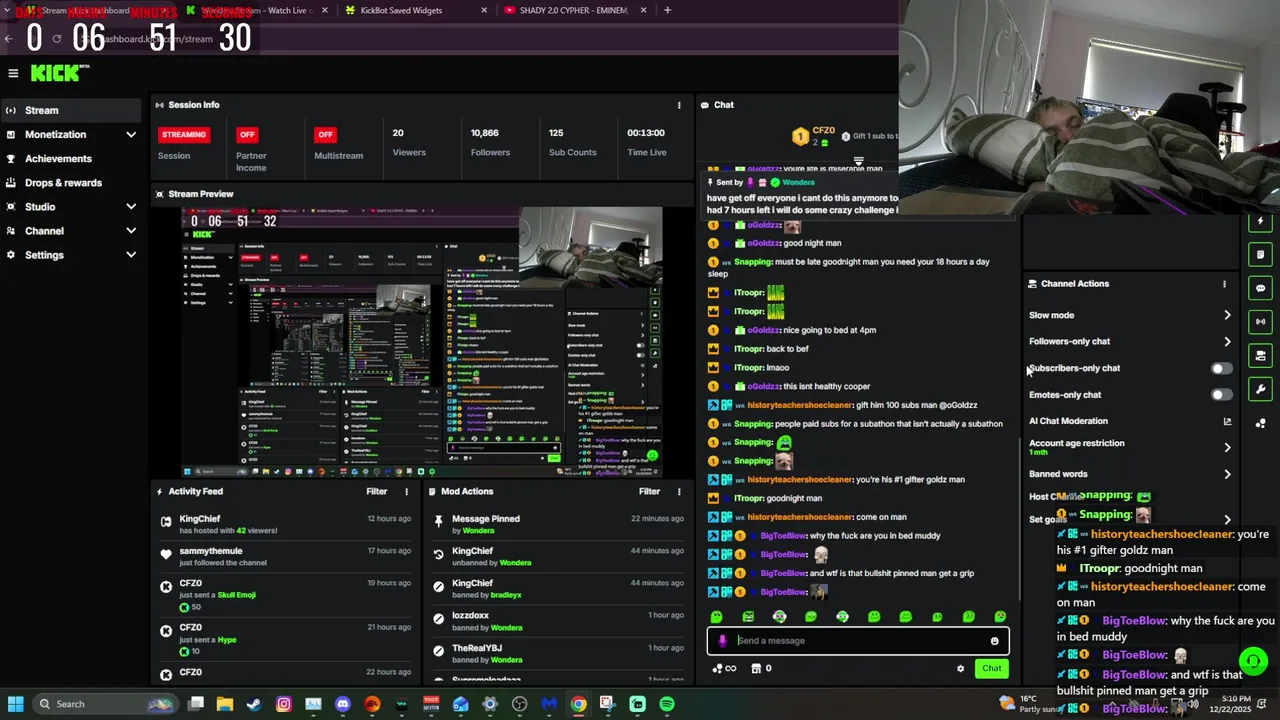Screen dimensions: 1280x720
Task: Open chat settings gear icon
Action: (960, 669)
